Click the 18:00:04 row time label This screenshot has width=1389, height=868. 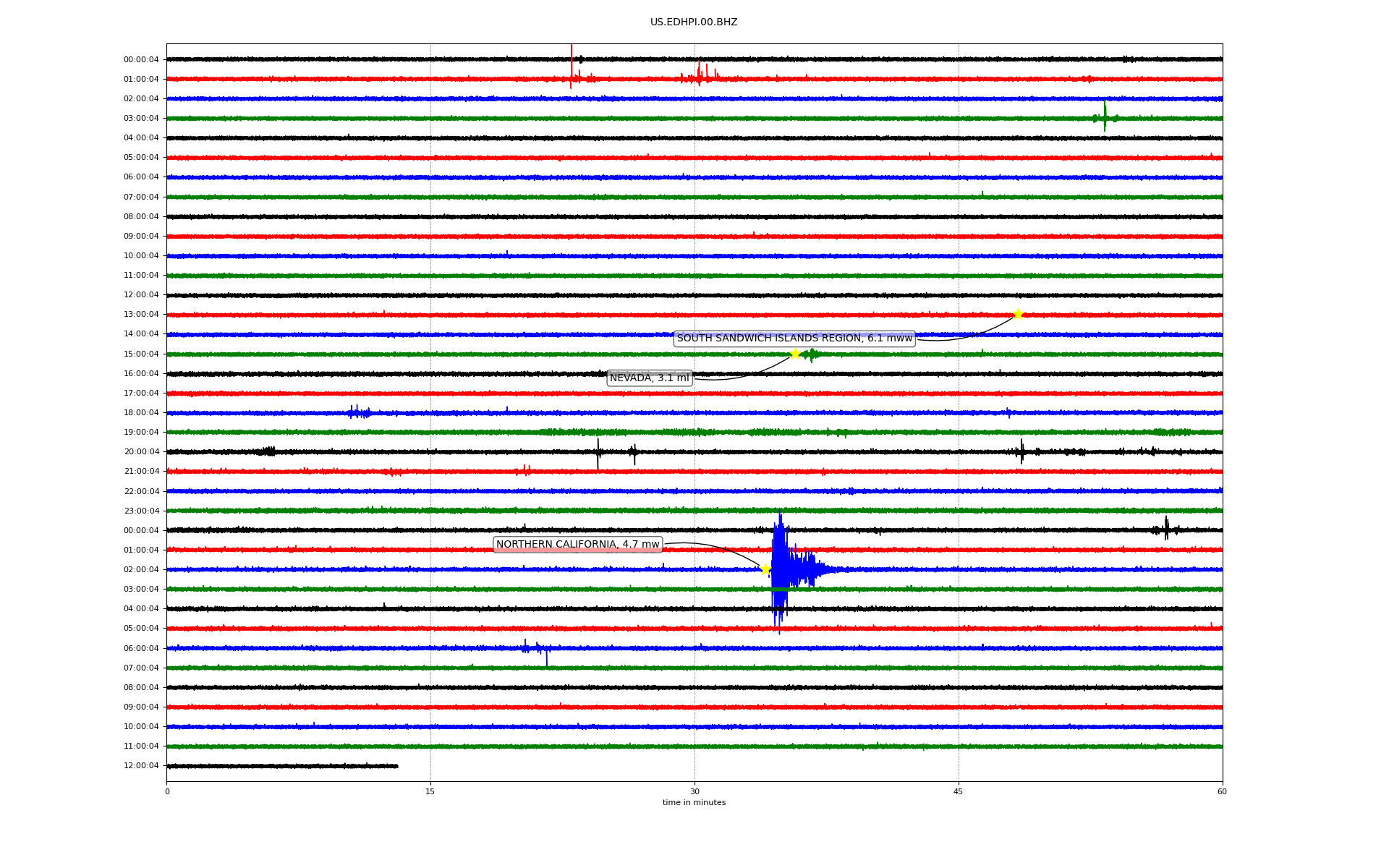[x=141, y=413]
